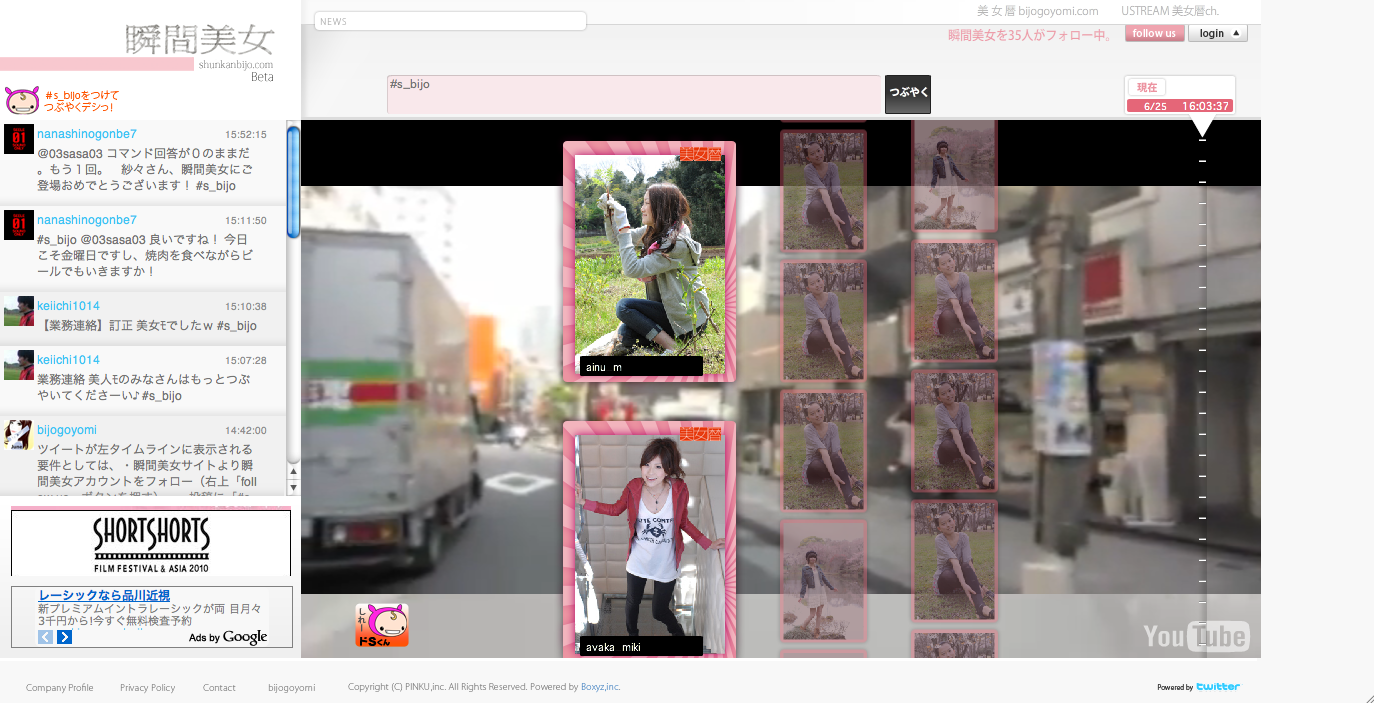The image size is (1374, 703).
Task: Click the ドSくん mascot icon on the video
Action: pyautogui.click(x=382, y=625)
